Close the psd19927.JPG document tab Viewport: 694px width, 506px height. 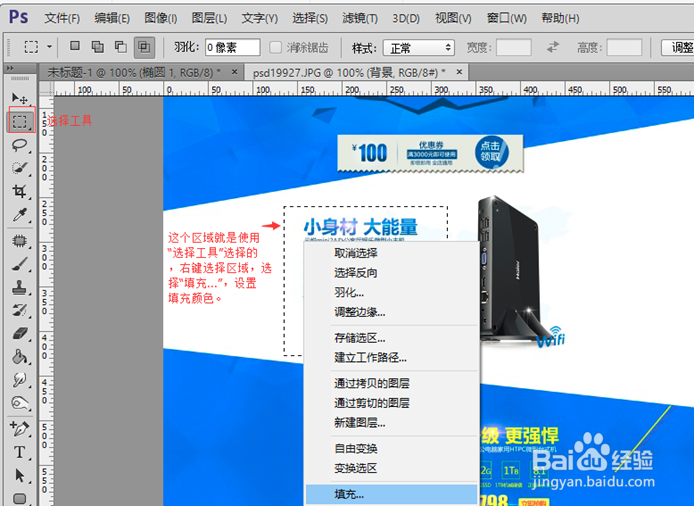459,71
